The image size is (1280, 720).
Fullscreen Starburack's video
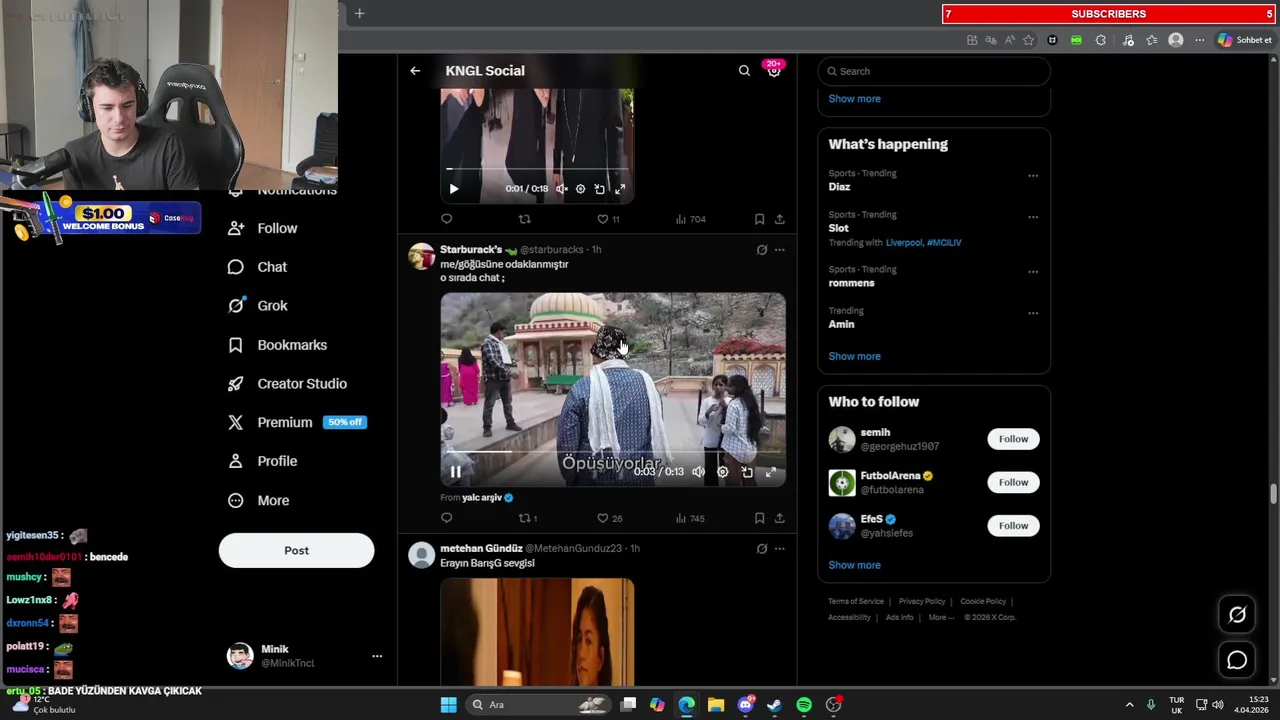(x=771, y=472)
